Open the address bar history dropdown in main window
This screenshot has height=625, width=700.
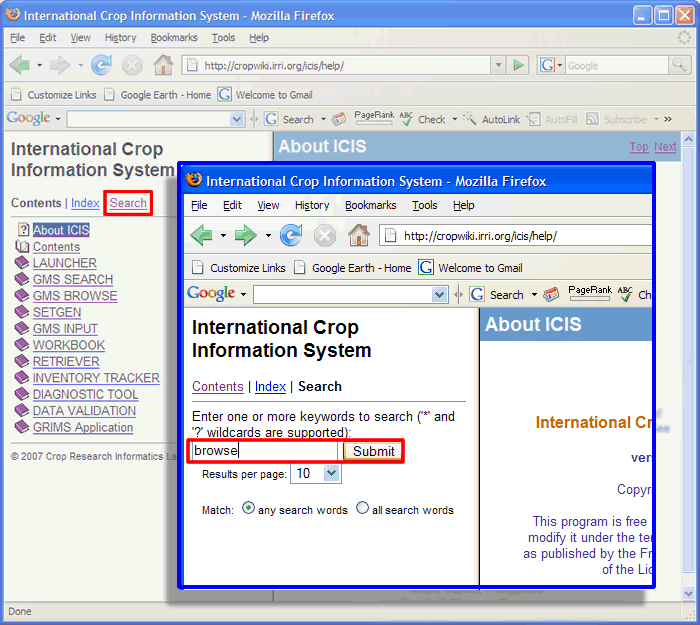point(498,66)
